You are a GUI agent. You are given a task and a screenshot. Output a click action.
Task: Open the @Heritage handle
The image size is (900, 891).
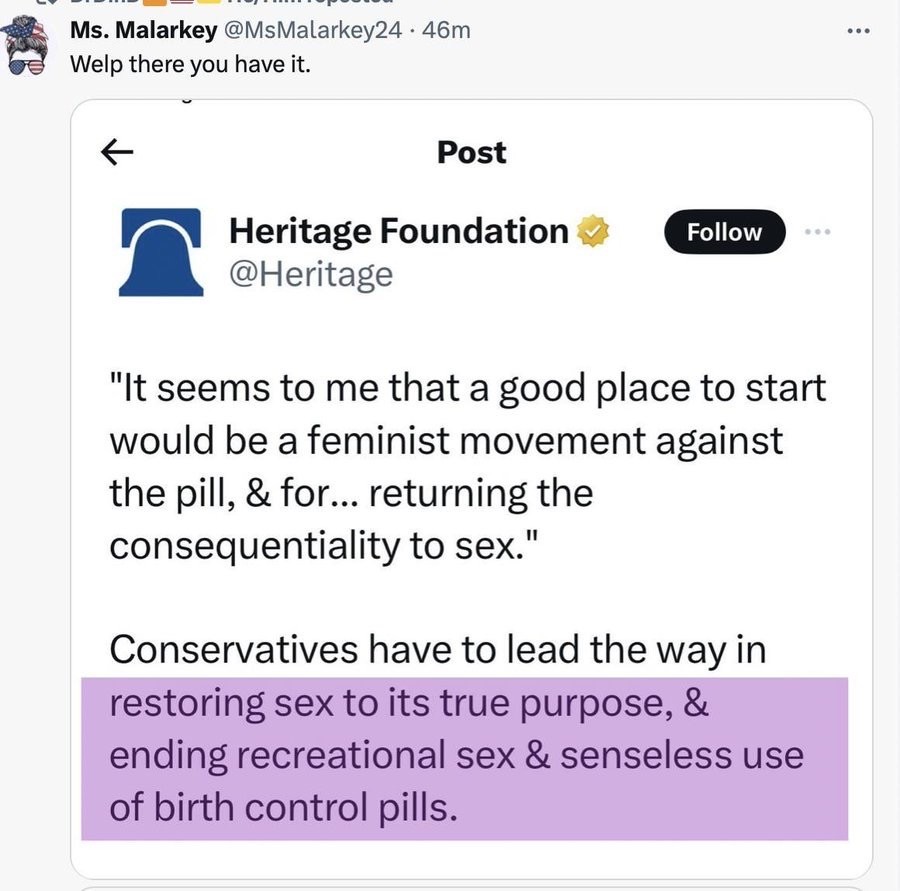(311, 274)
